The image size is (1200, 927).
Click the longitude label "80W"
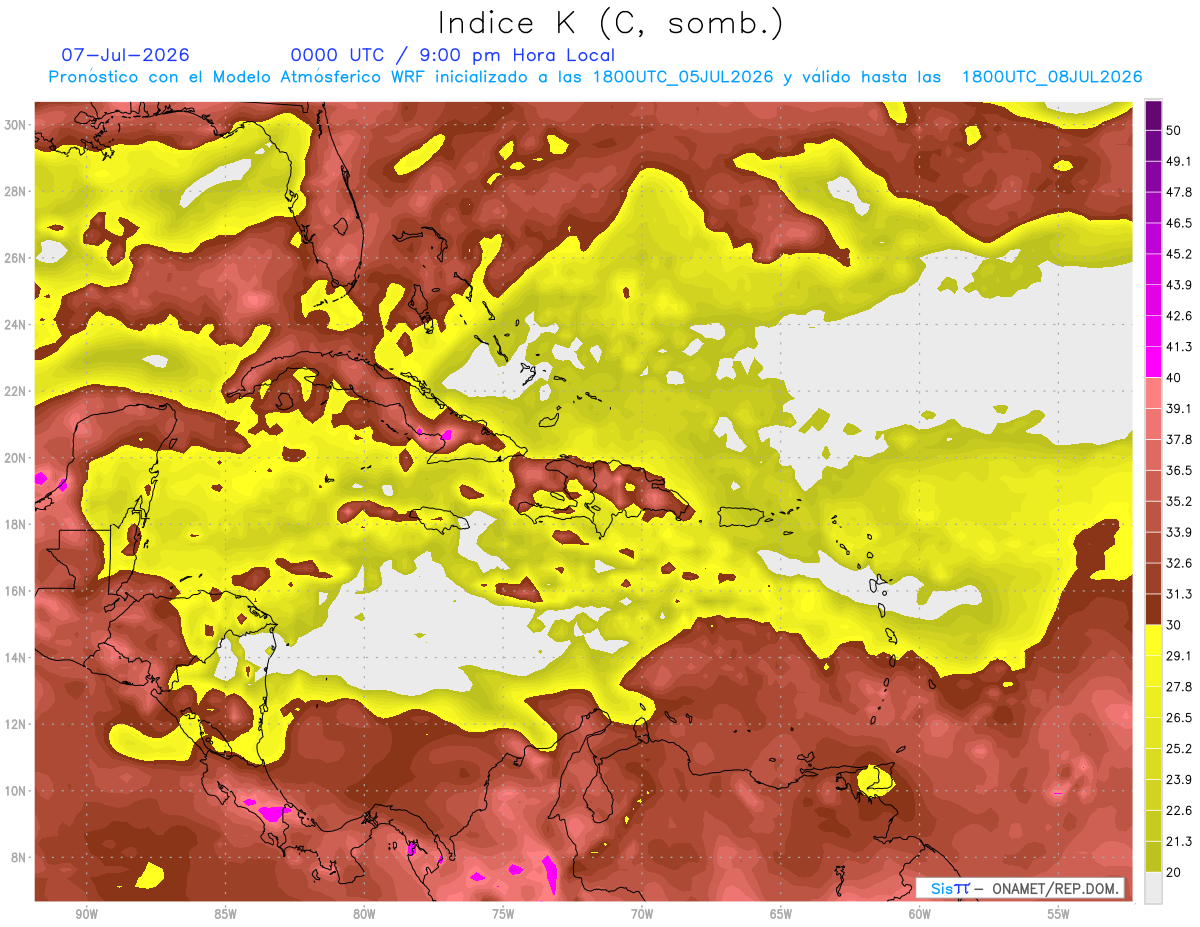click(x=364, y=914)
